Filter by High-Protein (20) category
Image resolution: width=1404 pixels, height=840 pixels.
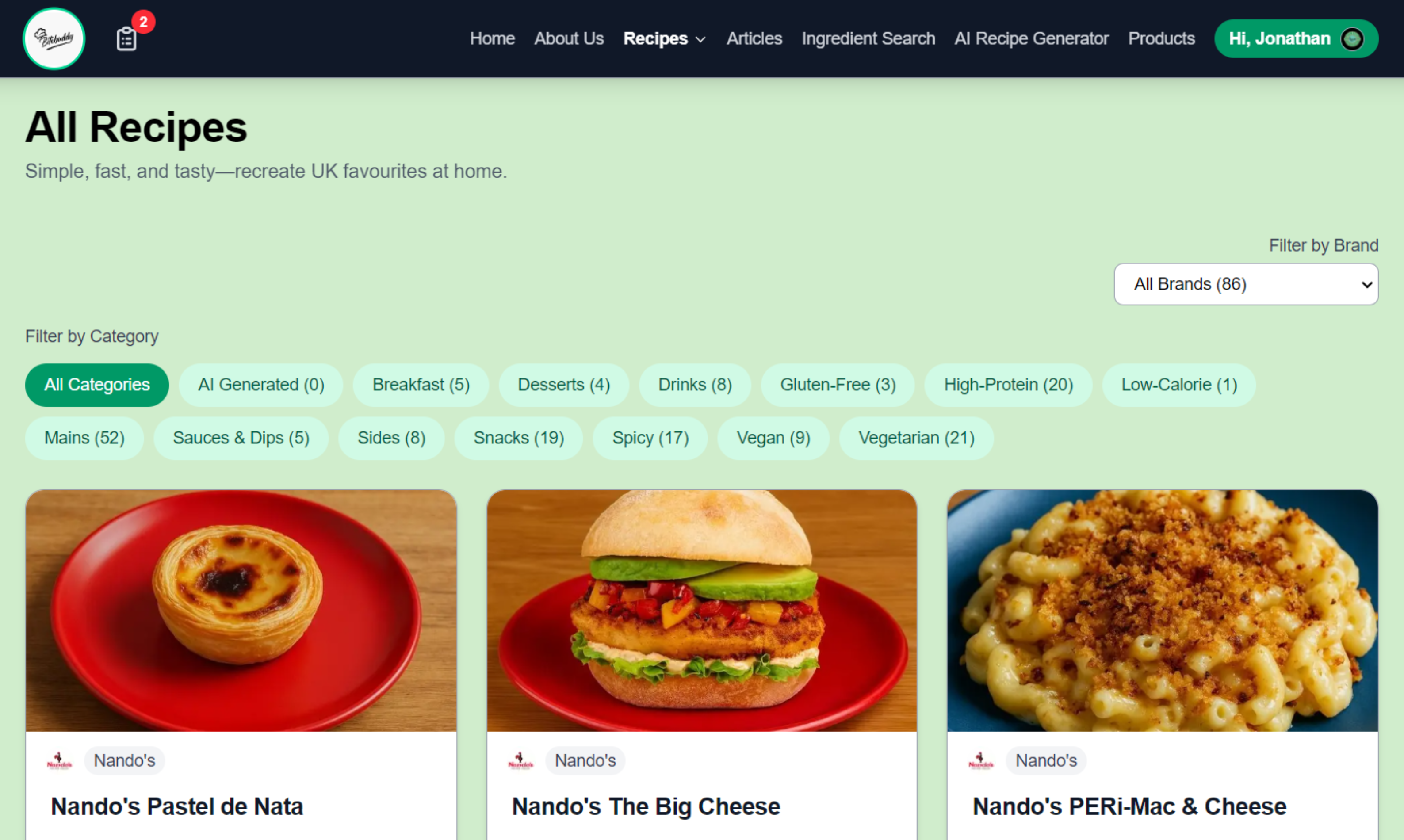click(x=1008, y=385)
